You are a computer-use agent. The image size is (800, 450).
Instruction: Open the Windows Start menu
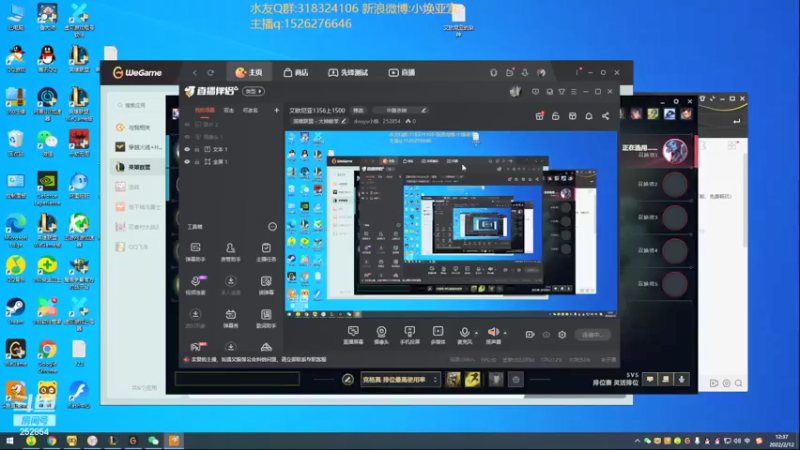click(x=10, y=440)
